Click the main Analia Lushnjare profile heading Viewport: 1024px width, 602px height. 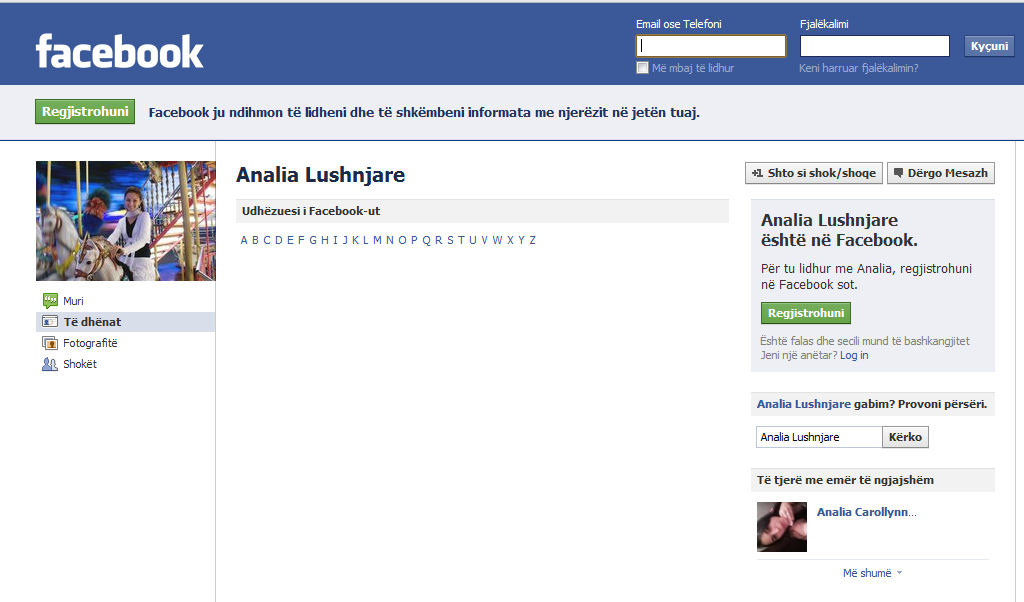(x=321, y=174)
